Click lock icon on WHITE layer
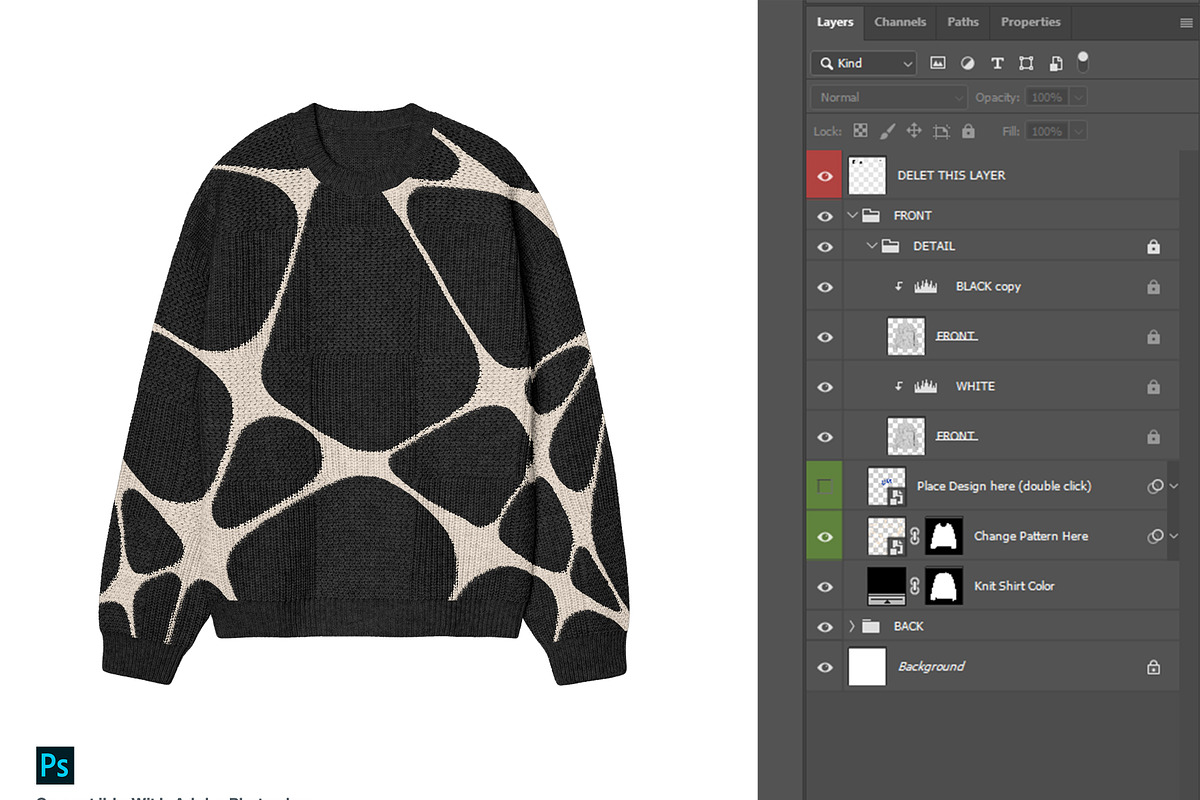1200x800 pixels. pos(1153,387)
